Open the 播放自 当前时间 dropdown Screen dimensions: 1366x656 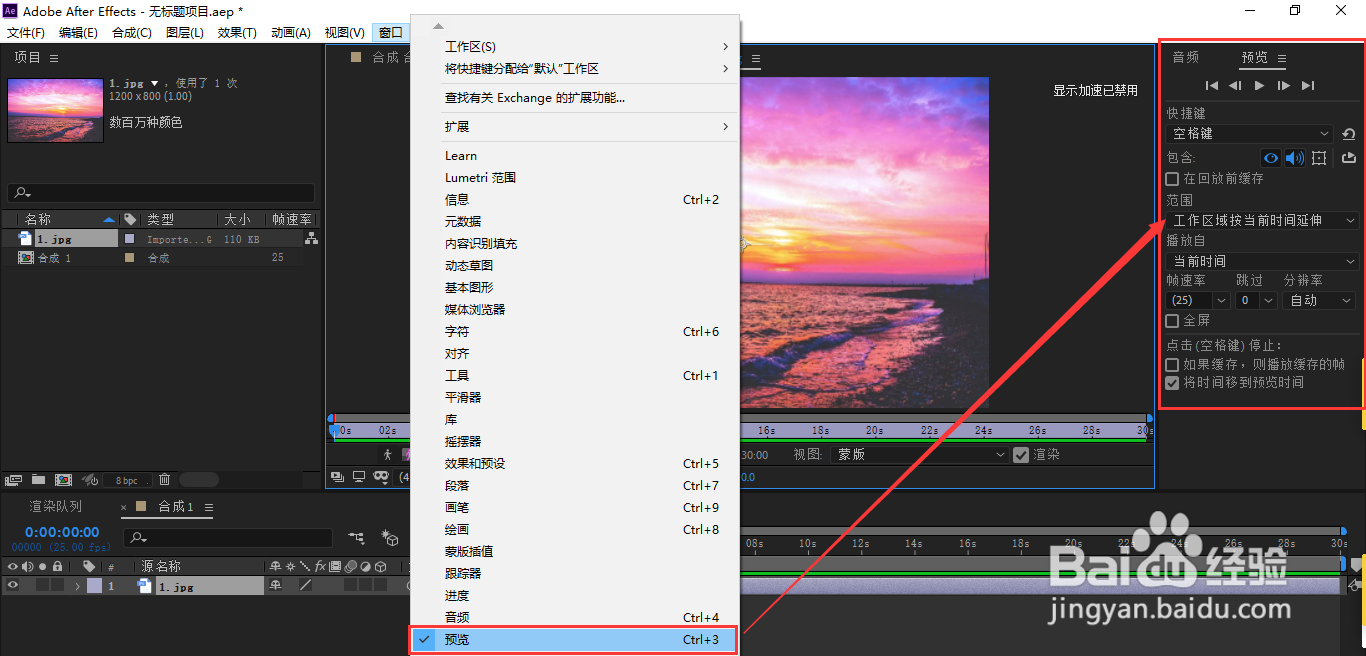[1260, 261]
